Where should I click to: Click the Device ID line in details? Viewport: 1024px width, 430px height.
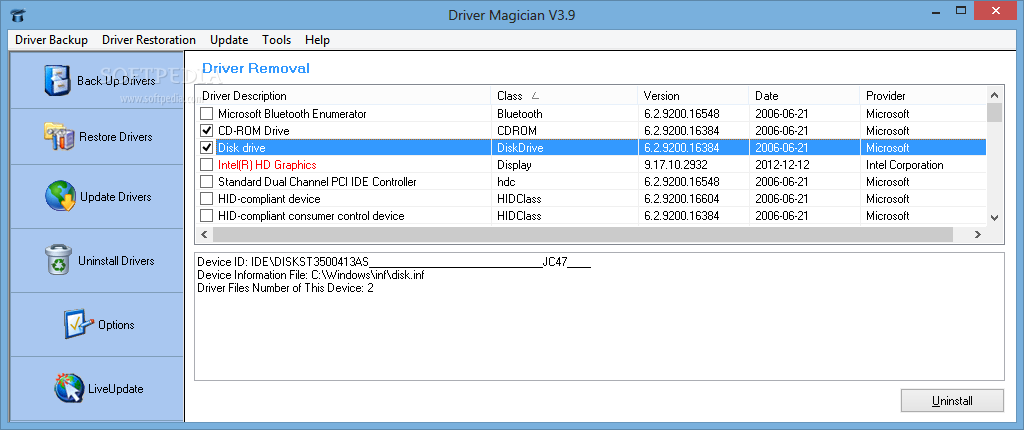[x=394, y=263]
